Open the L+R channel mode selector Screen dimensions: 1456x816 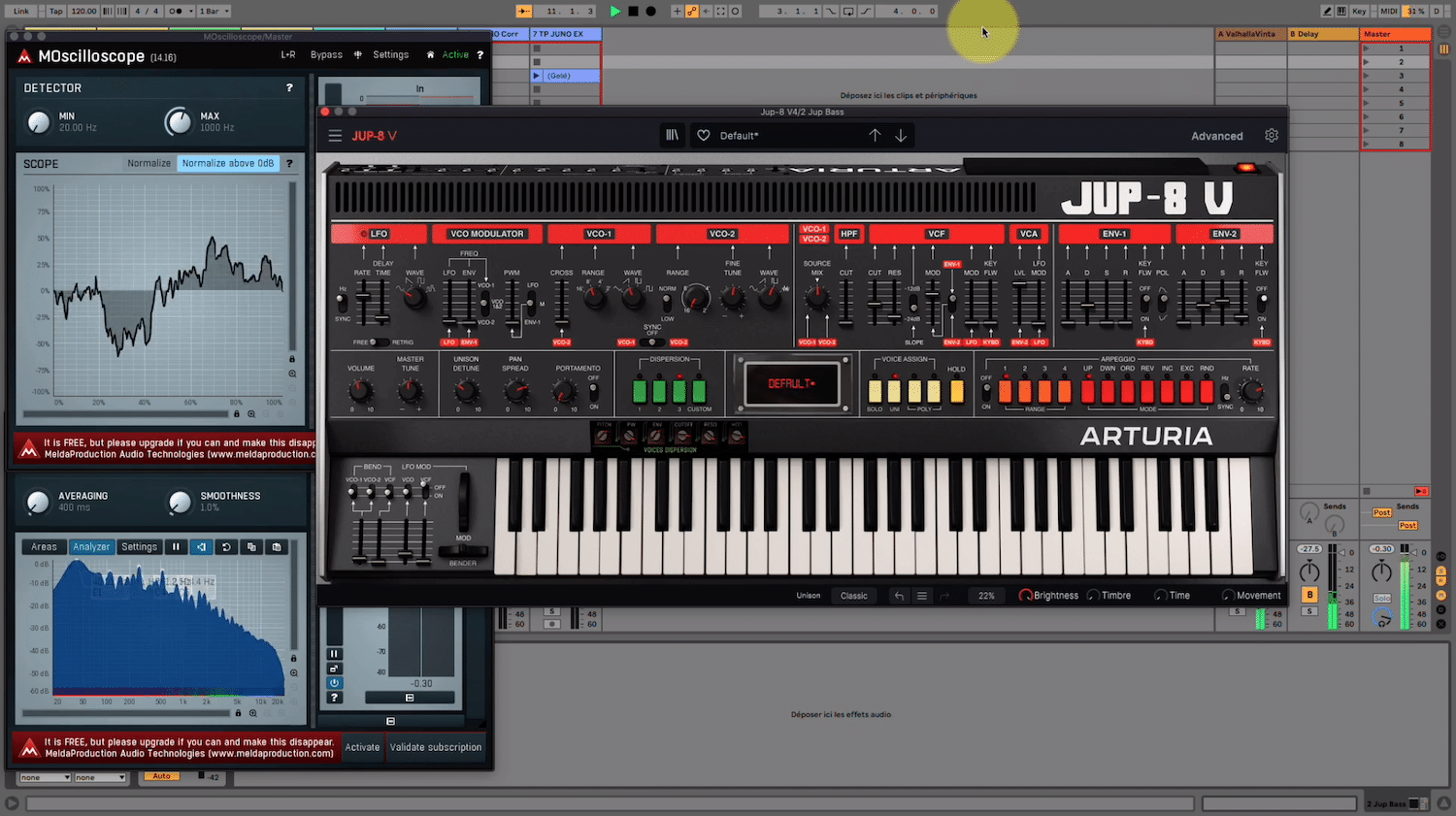pos(288,55)
